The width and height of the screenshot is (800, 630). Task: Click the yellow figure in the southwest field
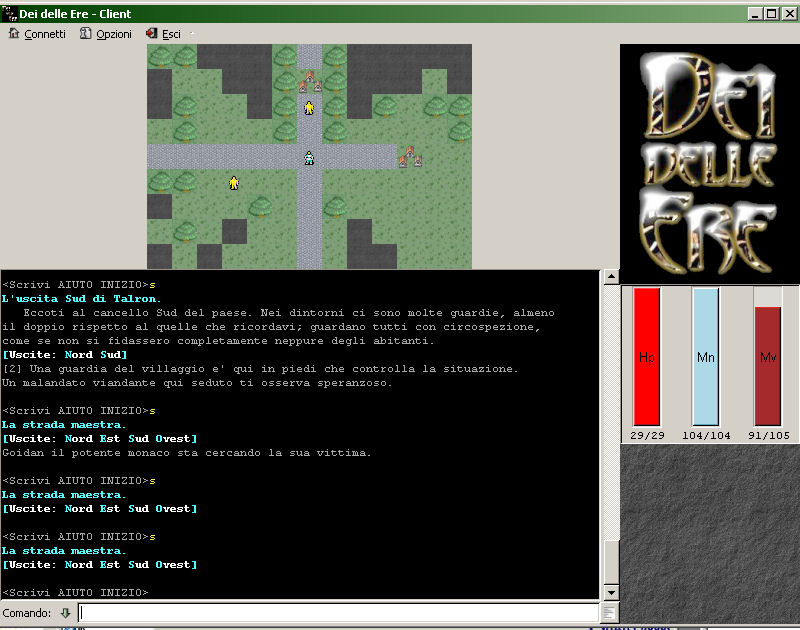[234, 183]
